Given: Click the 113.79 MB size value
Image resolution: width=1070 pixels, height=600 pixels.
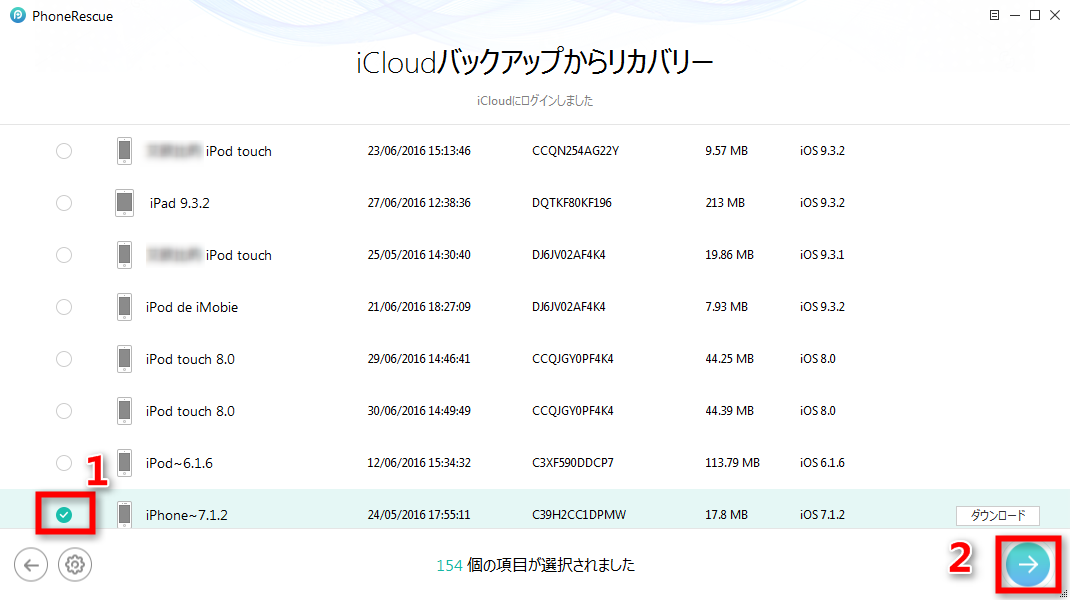Looking at the screenshot, I should [732, 463].
